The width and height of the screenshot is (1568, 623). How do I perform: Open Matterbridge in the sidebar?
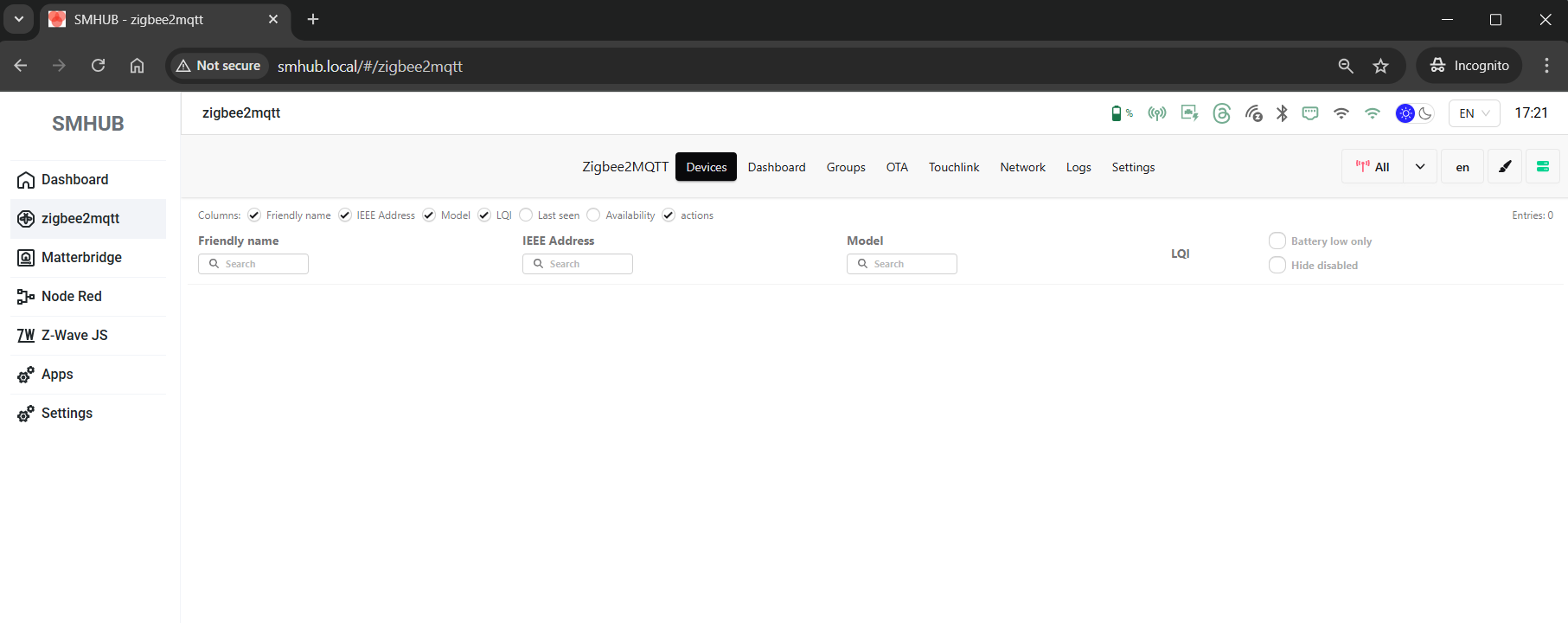[x=81, y=257]
